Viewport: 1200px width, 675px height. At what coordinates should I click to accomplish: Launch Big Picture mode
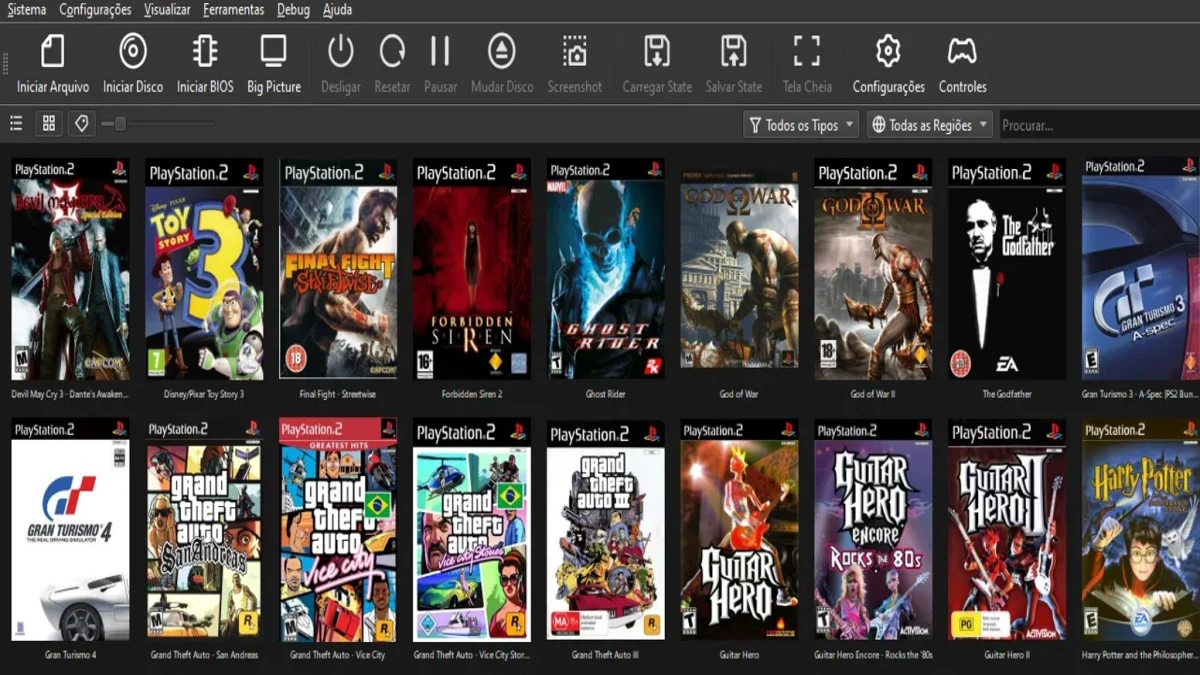pos(273,51)
